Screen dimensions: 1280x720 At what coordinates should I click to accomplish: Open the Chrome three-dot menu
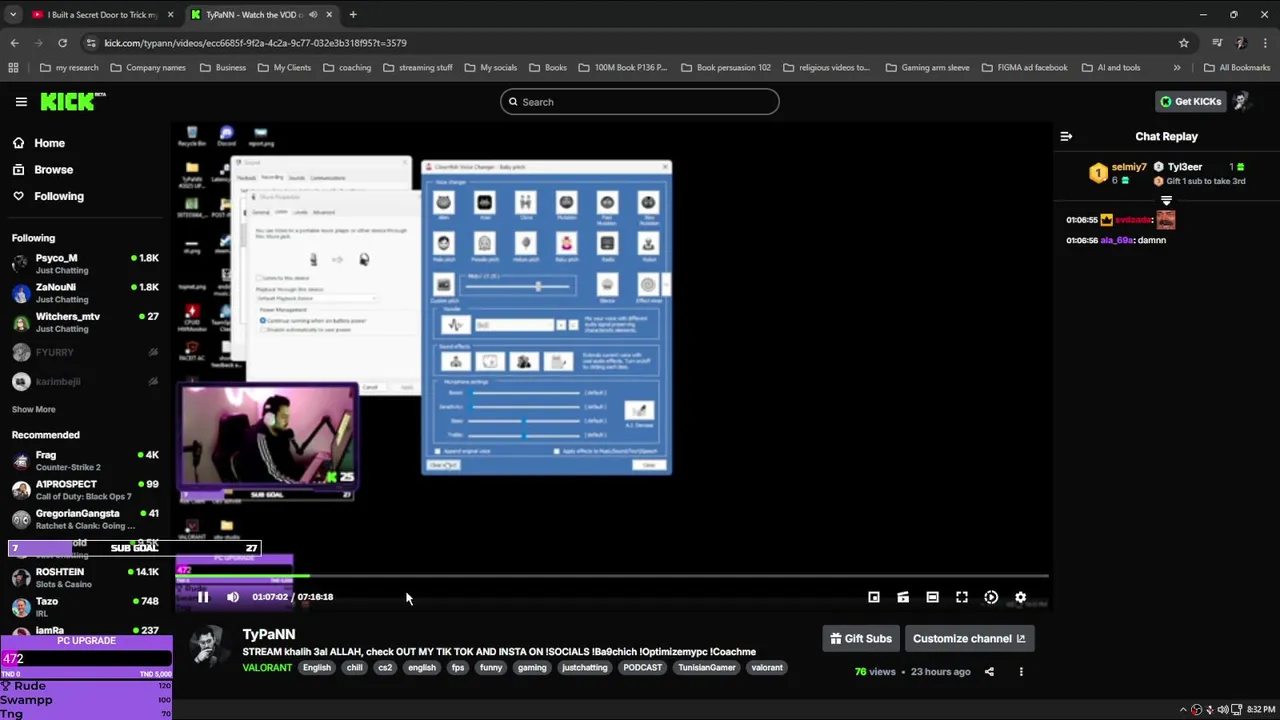pos(1266,43)
